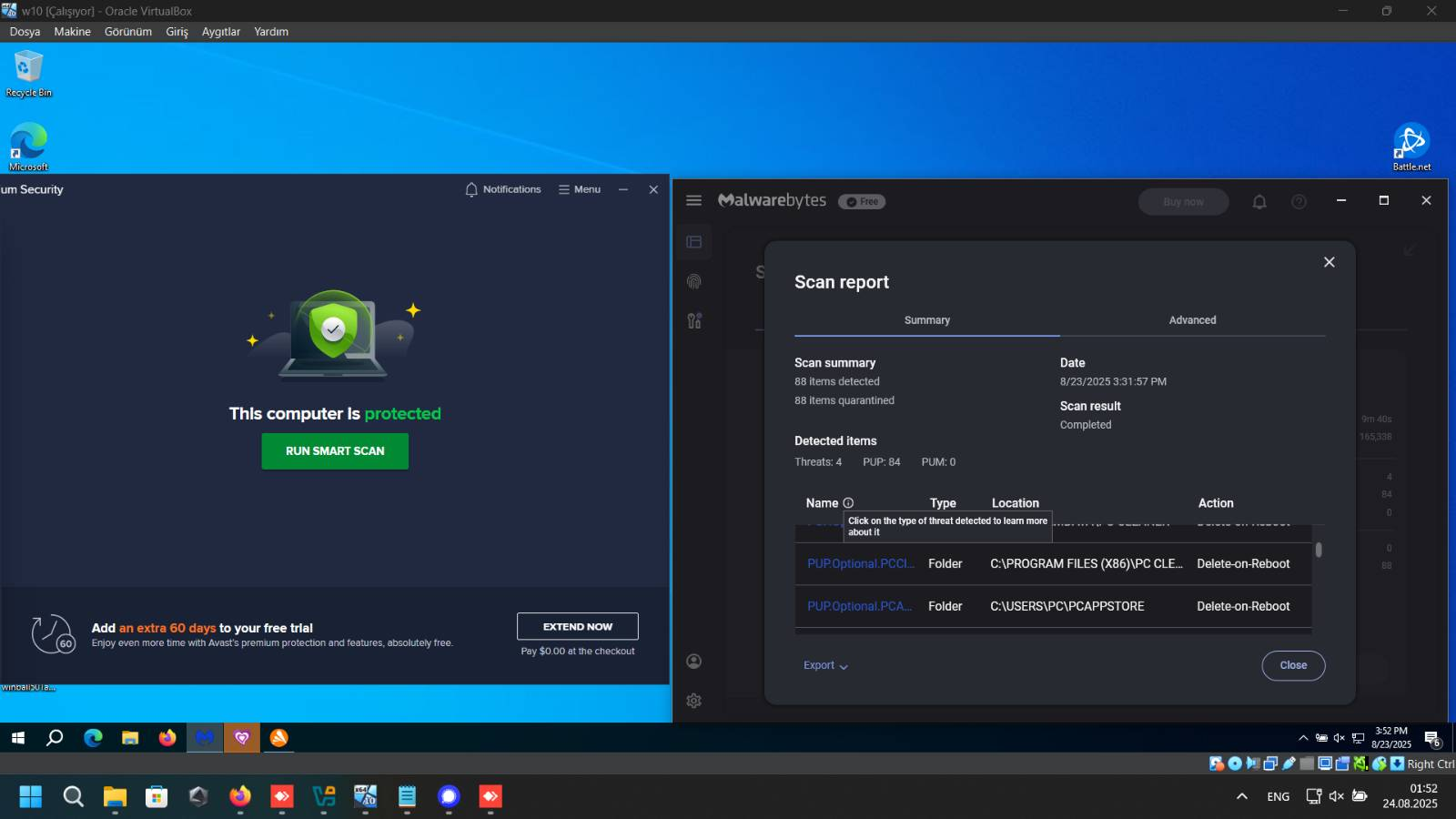
Task: Click Action column header
Action: 1216,503
